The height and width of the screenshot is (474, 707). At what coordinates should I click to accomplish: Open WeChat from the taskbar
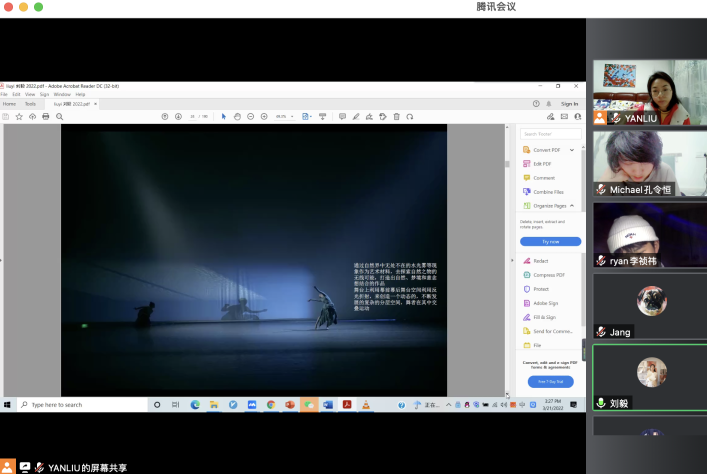pyautogui.click(x=309, y=405)
